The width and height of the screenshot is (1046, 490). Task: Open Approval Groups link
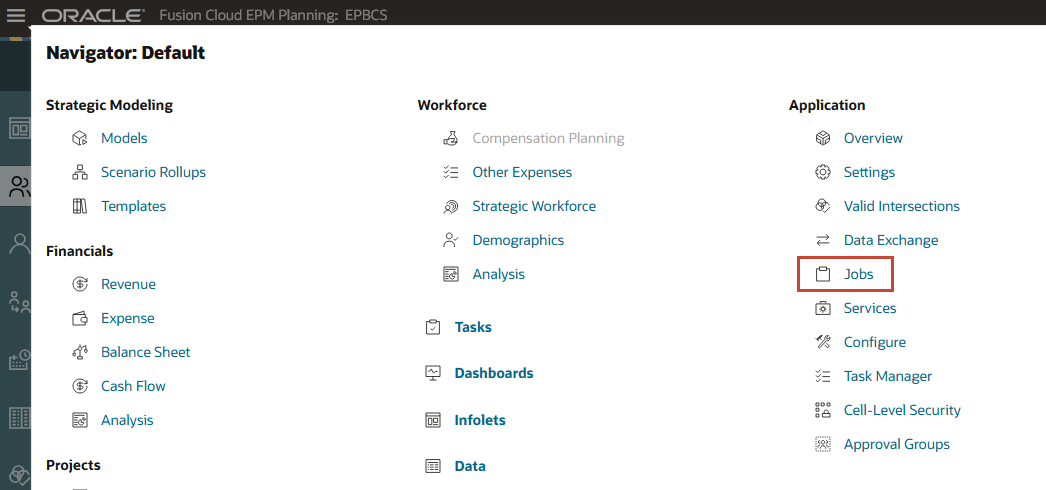pyautogui.click(x=896, y=445)
